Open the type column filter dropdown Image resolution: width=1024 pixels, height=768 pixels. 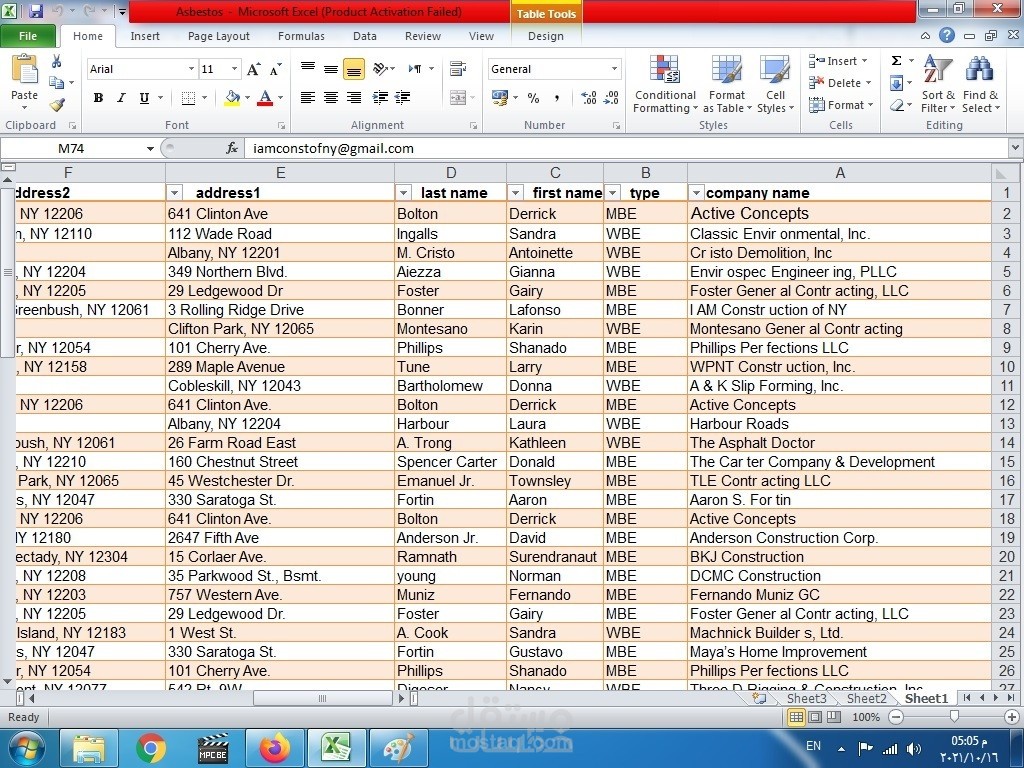pyautogui.click(x=613, y=193)
